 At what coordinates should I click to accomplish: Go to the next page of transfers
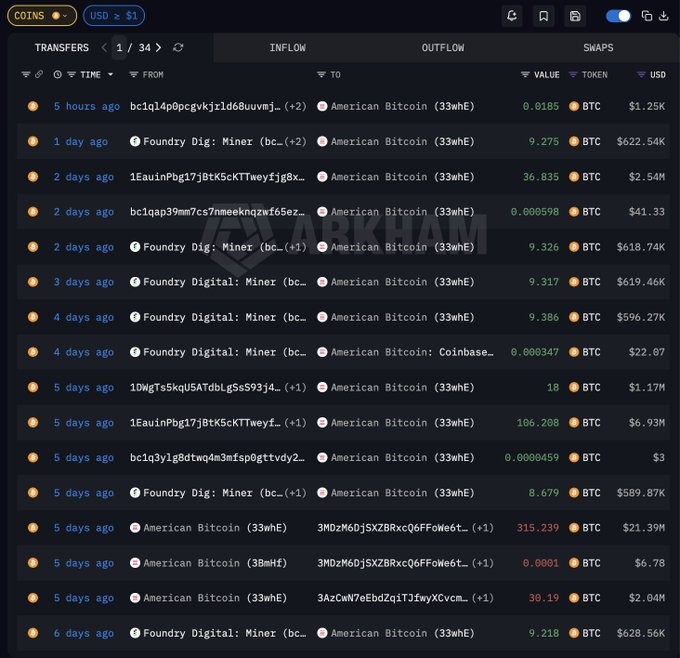pyautogui.click(x=158, y=48)
